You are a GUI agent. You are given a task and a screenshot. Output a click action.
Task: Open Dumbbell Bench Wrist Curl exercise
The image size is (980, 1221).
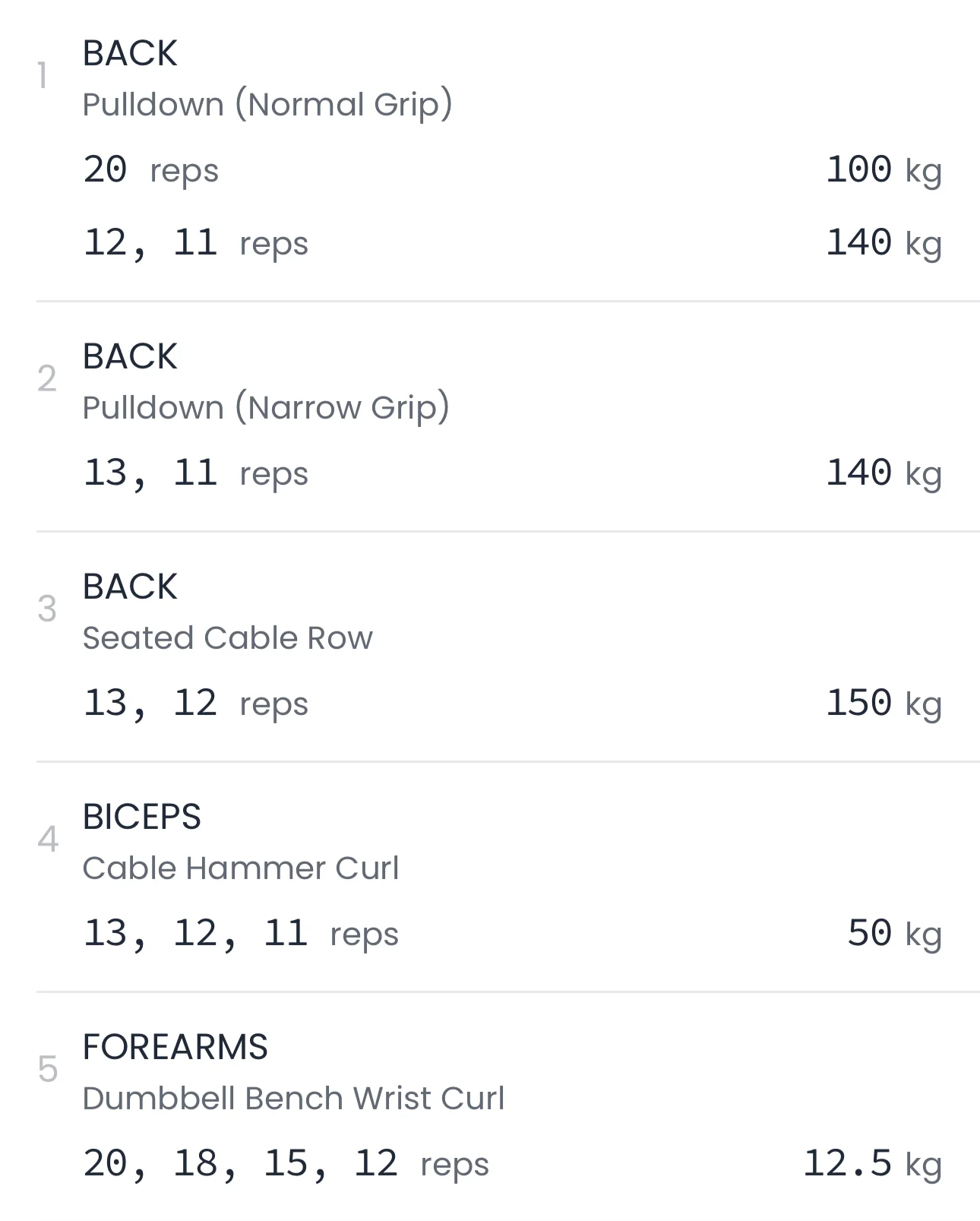[x=293, y=1098]
